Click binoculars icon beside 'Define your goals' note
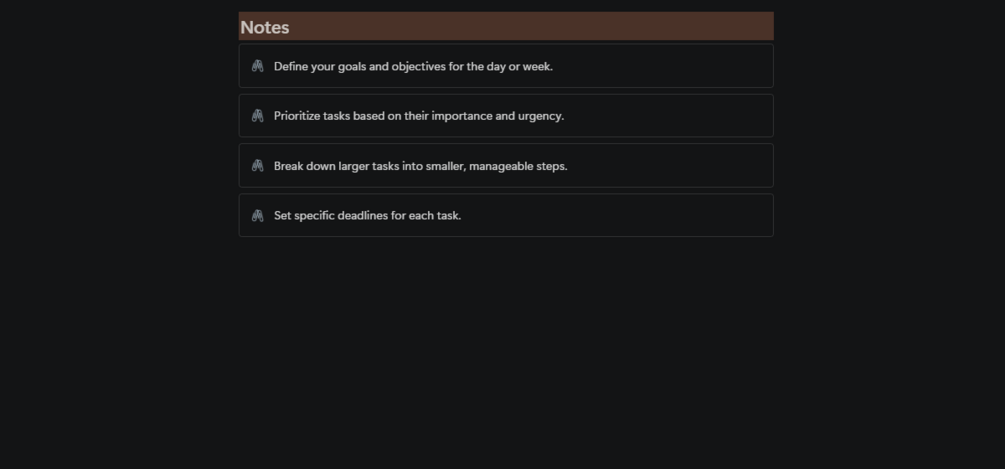 coord(258,66)
